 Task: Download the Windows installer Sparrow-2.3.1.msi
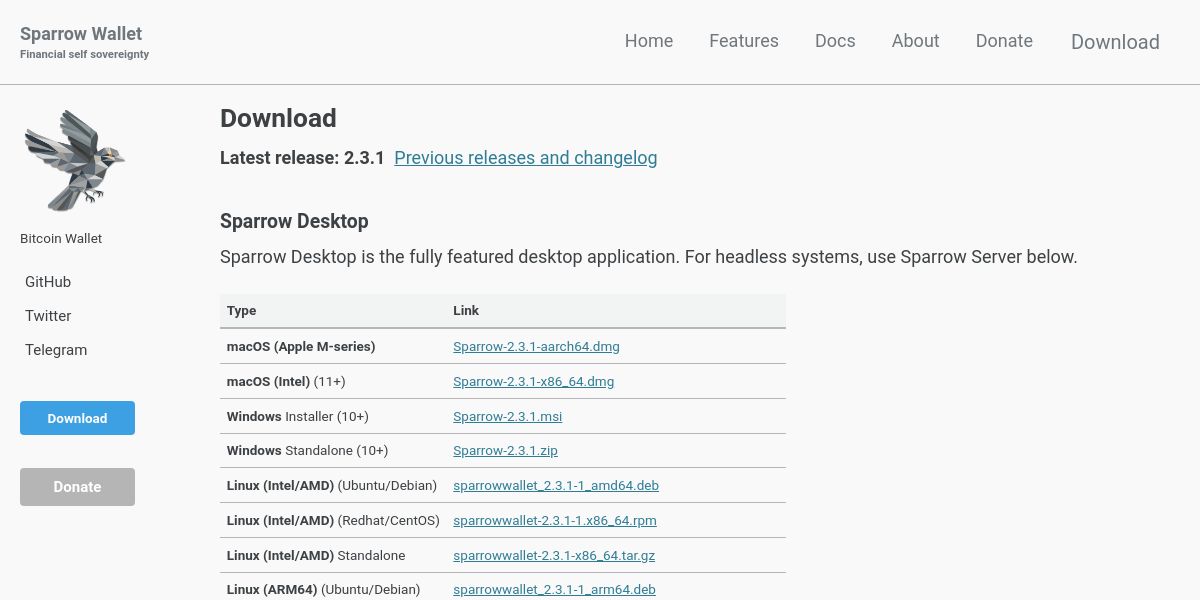(x=508, y=416)
